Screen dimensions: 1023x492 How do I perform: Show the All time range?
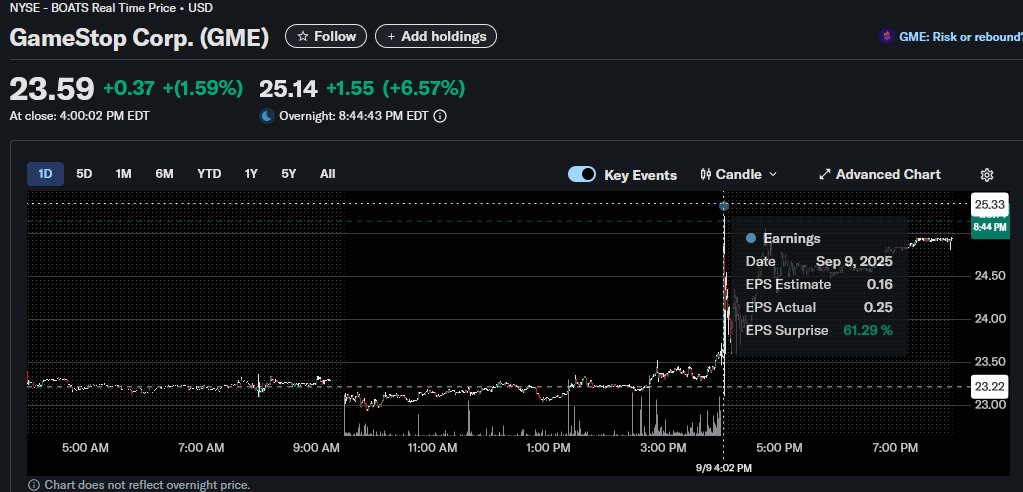tap(328, 174)
